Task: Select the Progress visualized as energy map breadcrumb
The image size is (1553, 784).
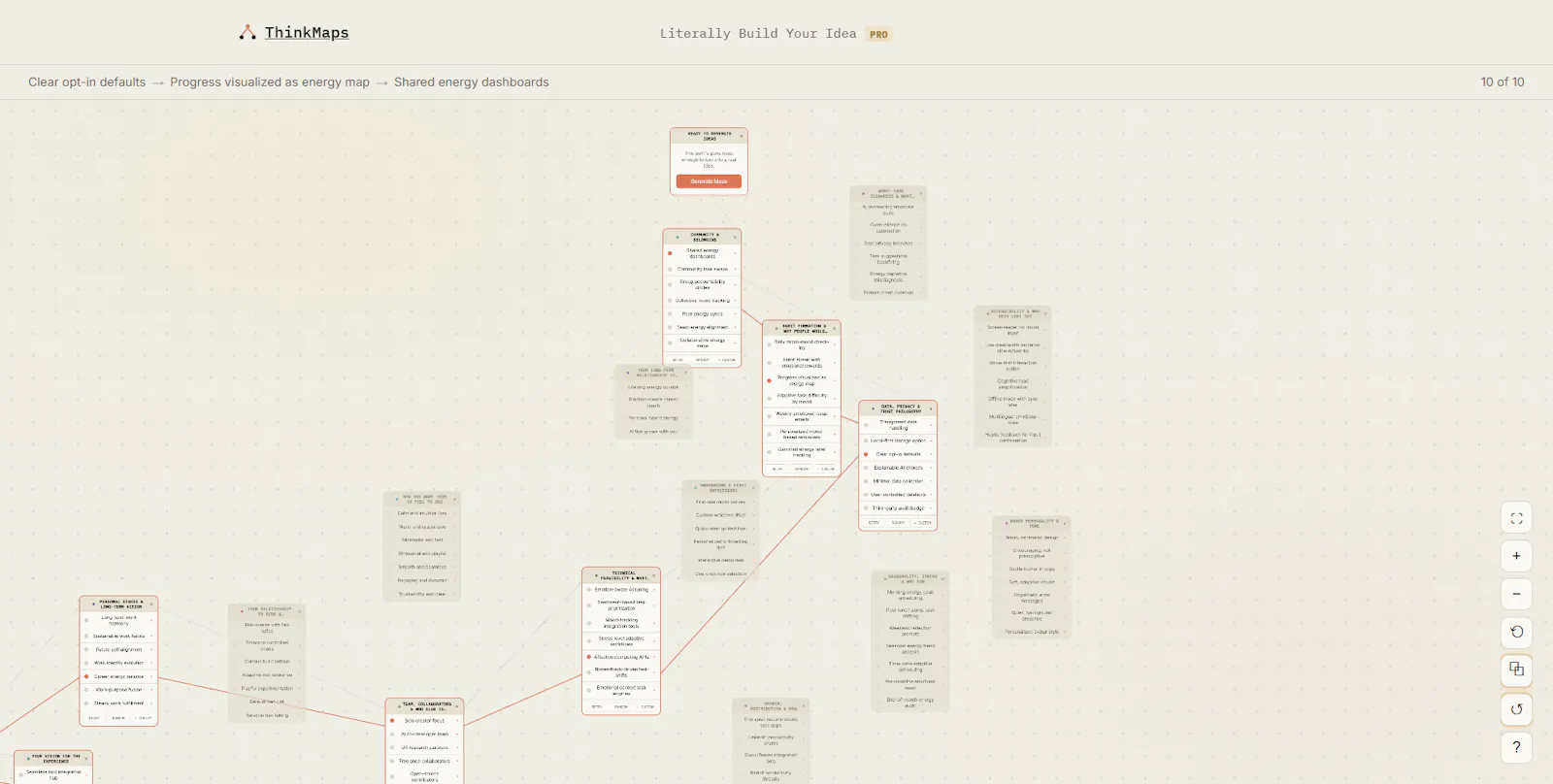Action: (x=270, y=82)
